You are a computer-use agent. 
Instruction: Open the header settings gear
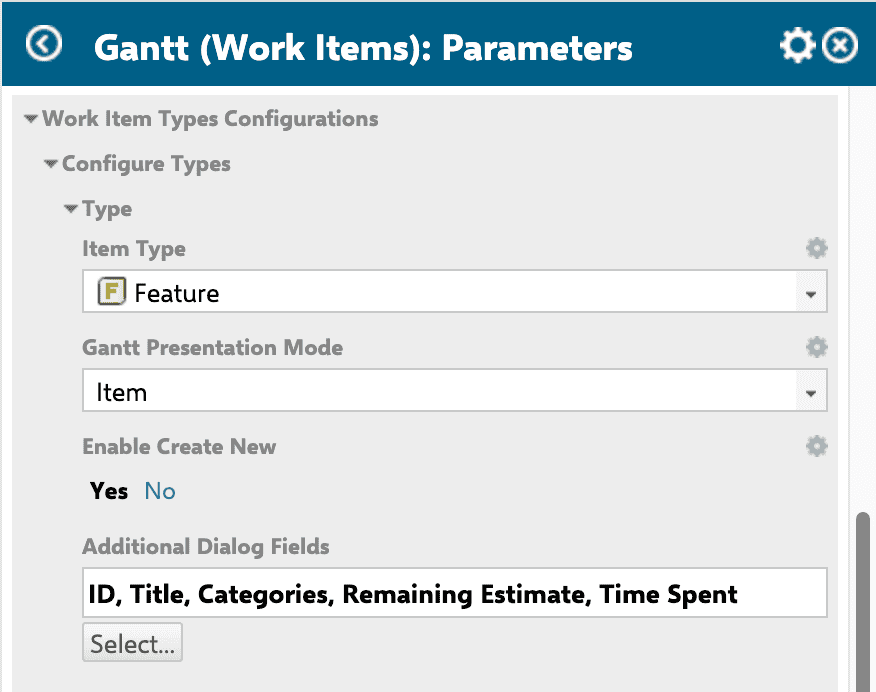797,45
